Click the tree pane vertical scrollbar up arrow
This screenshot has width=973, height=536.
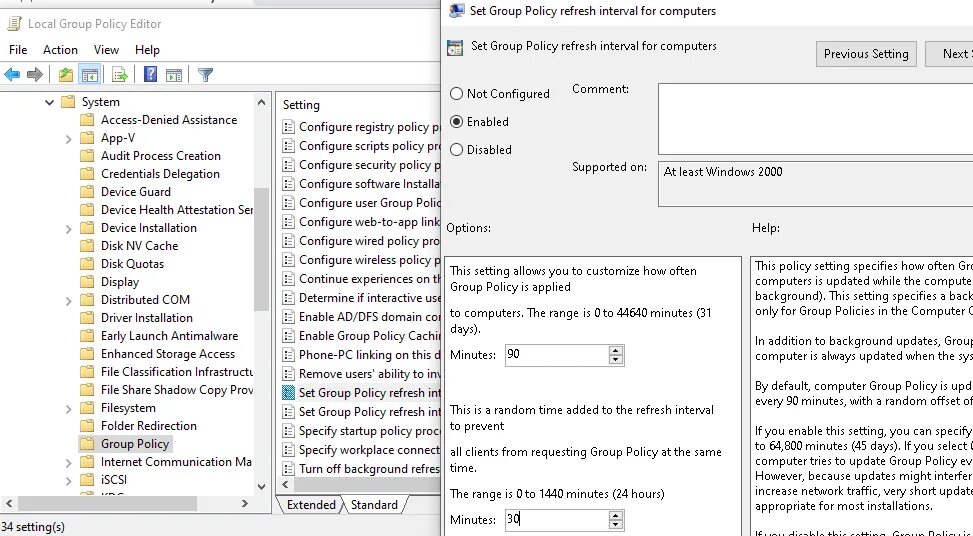point(261,102)
